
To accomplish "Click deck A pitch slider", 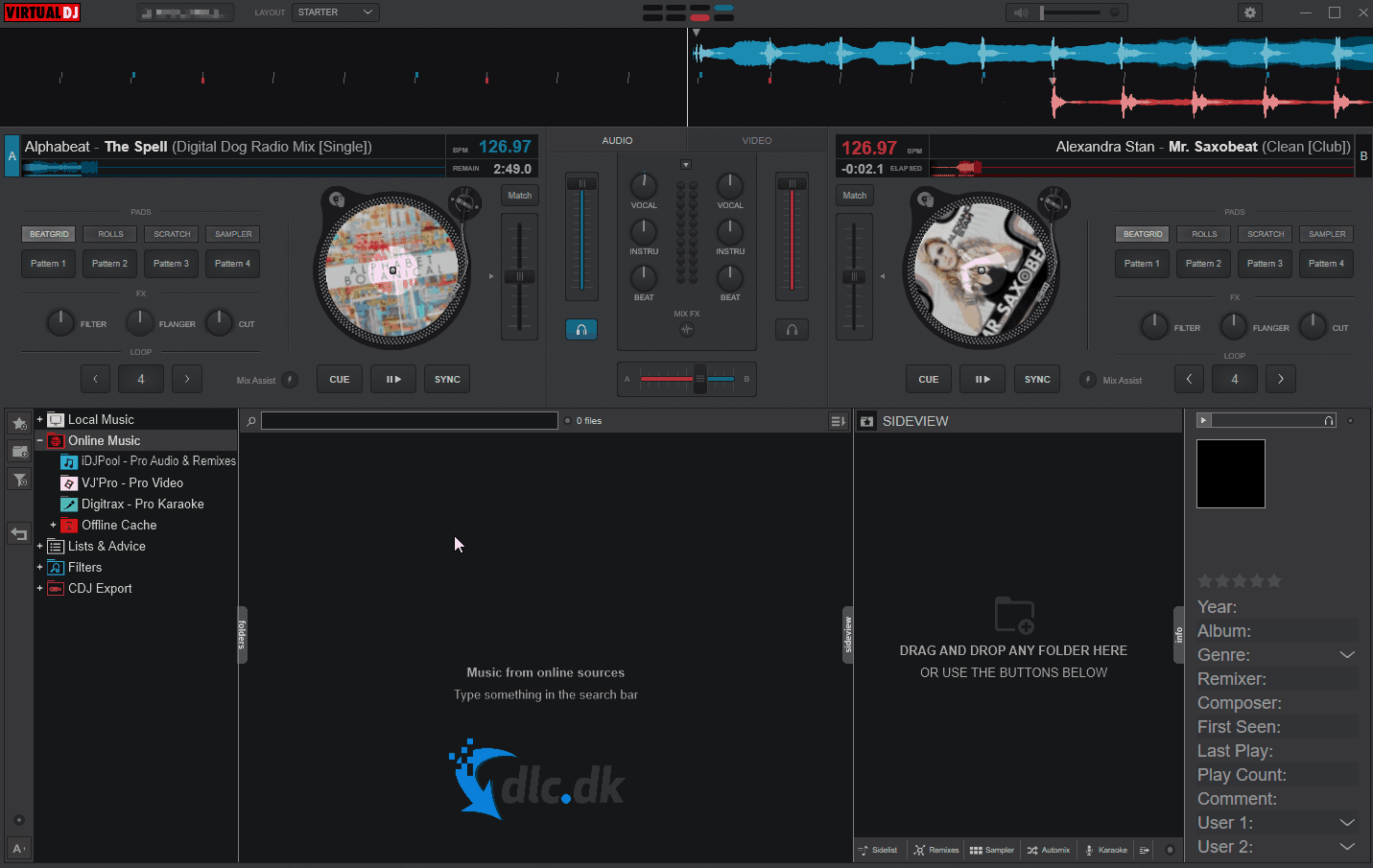I will [x=520, y=276].
